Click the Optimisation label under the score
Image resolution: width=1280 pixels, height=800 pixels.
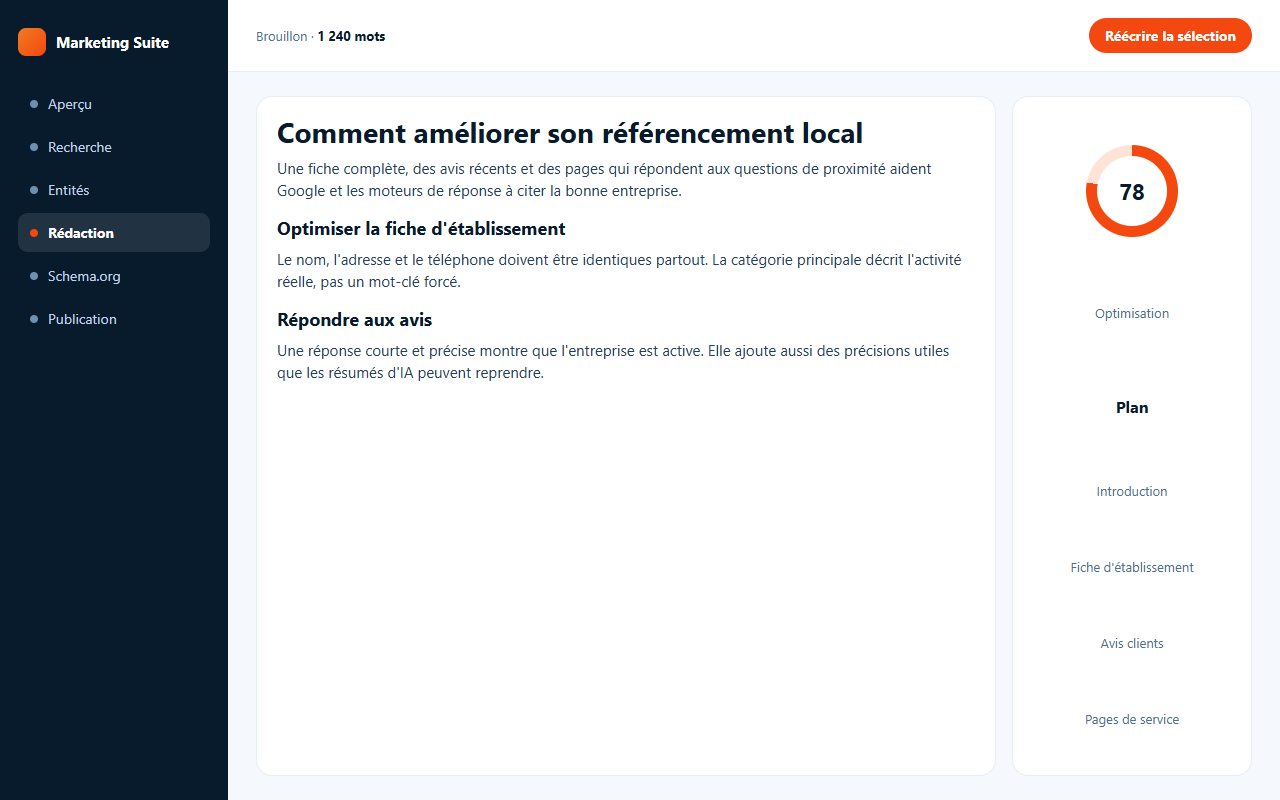[x=1132, y=313]
